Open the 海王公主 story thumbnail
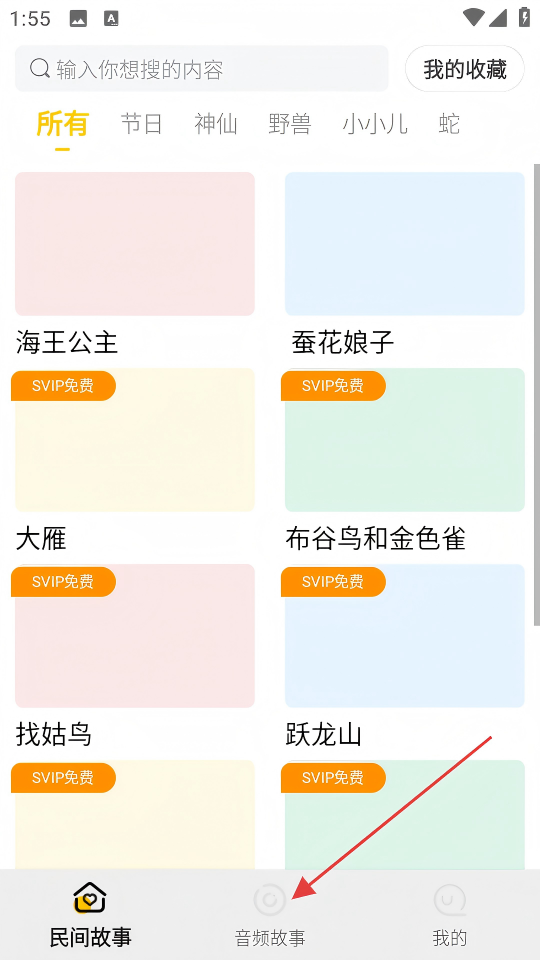The width and height of the screenshot is (540, 960). [x=135, y=244]
